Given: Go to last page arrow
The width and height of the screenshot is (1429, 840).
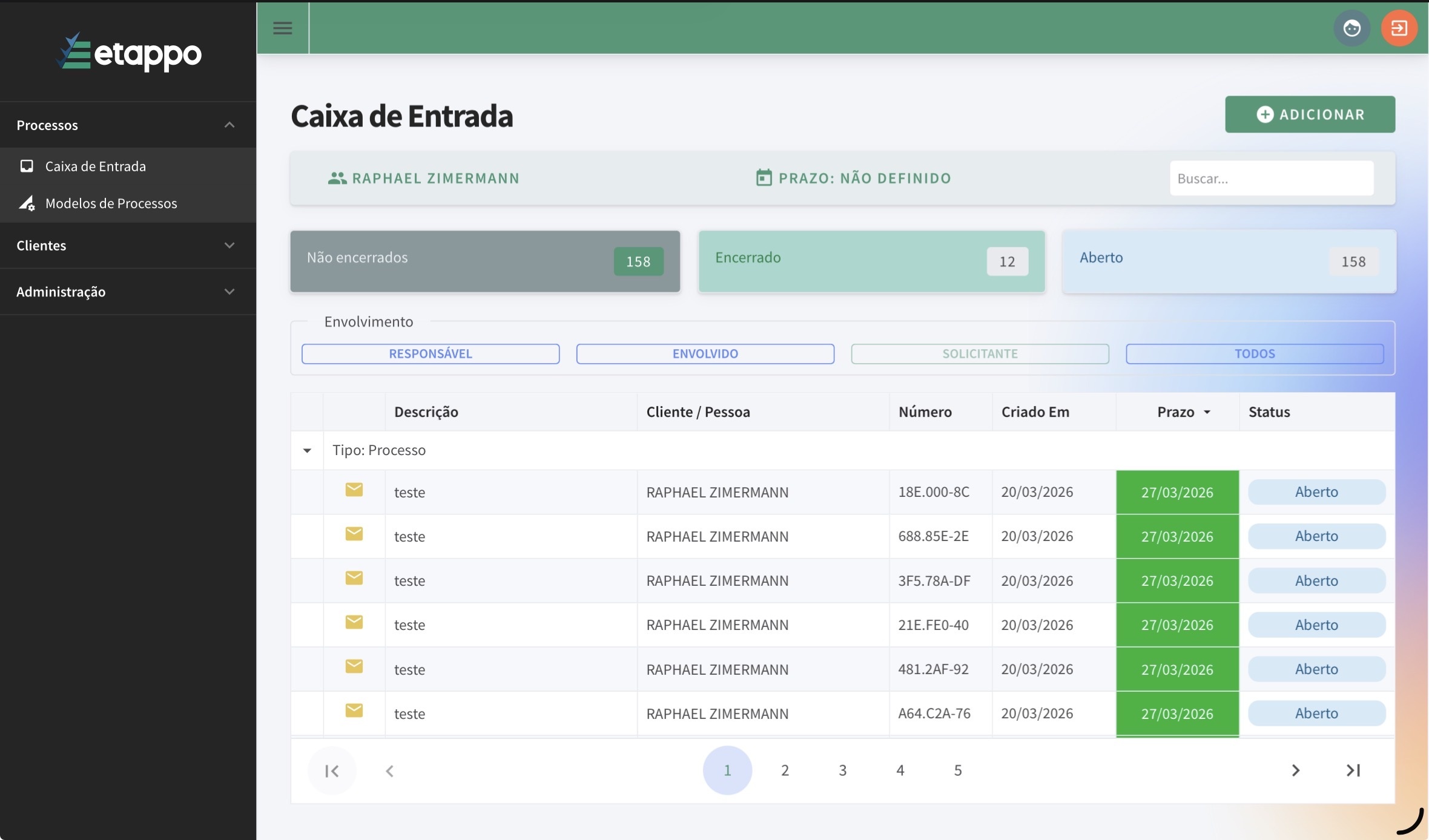Looking at the screenshot, I should point(1353,770).
